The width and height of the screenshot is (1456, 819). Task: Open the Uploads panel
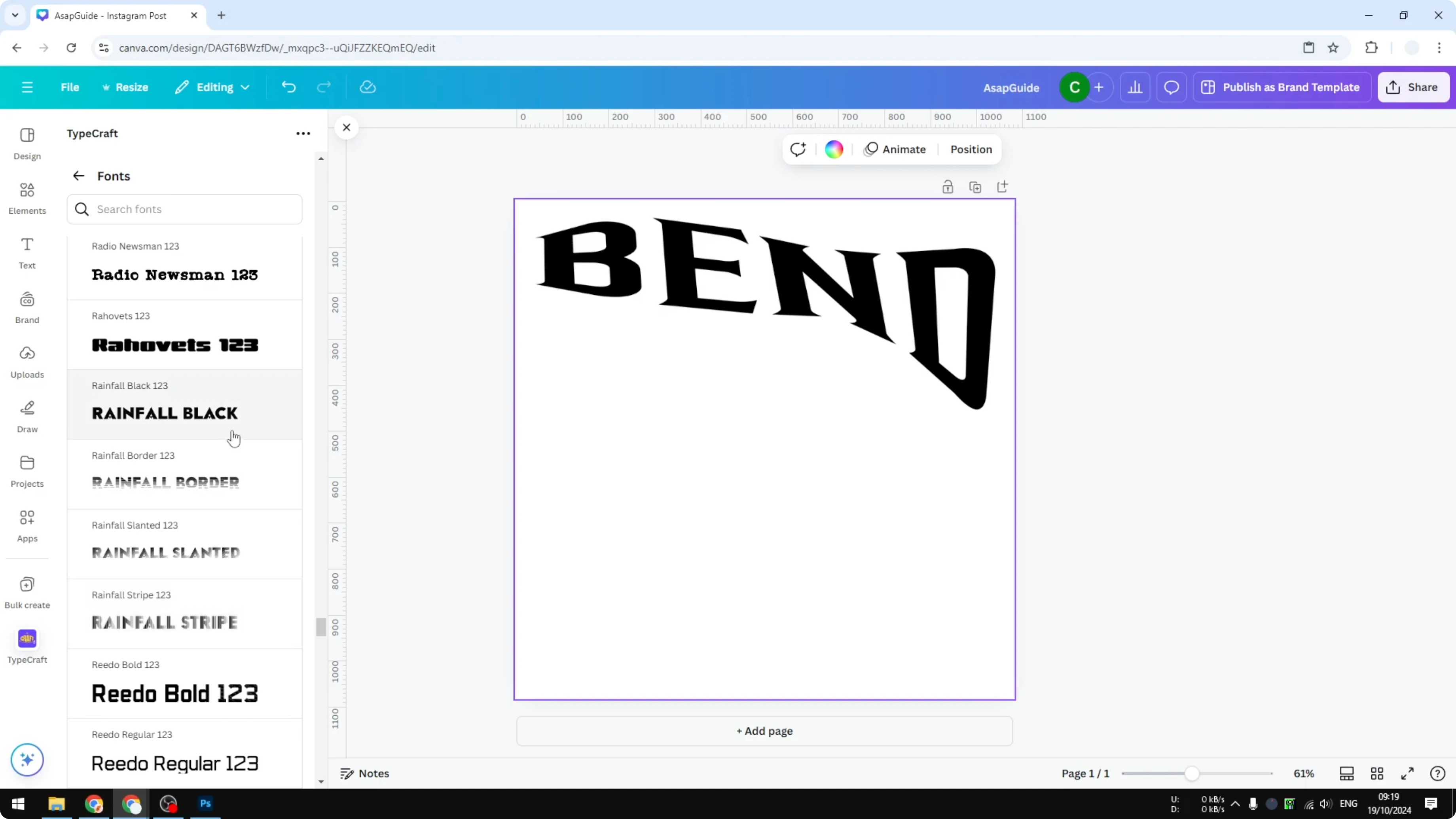27,362
